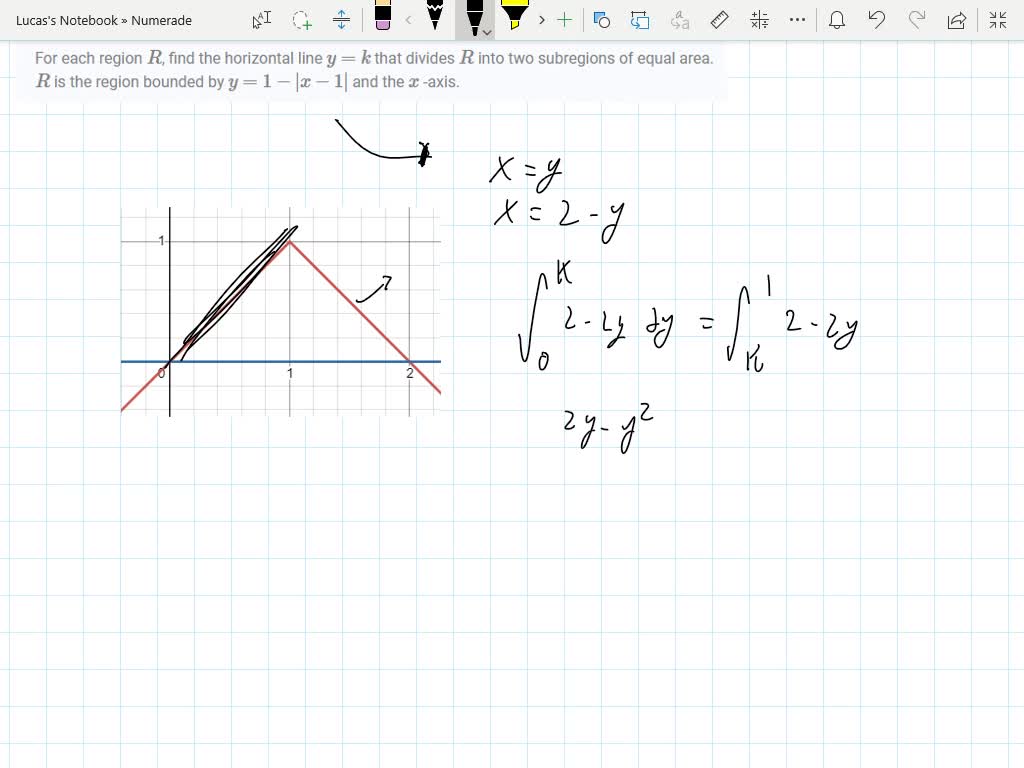This screenshot has width=1024, height=768.
Task: Open the Ruler tool
Action: 719,20
